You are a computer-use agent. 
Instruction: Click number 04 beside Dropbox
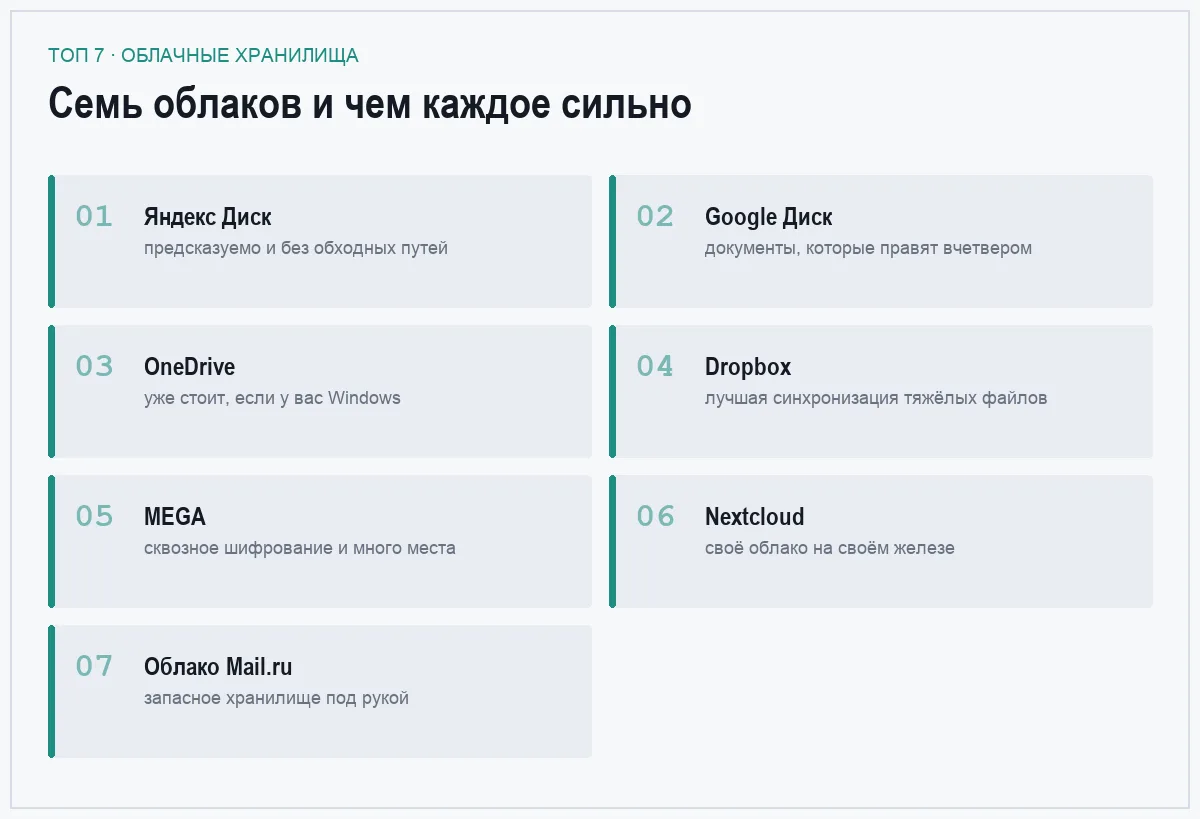click(x=655, y=366)
